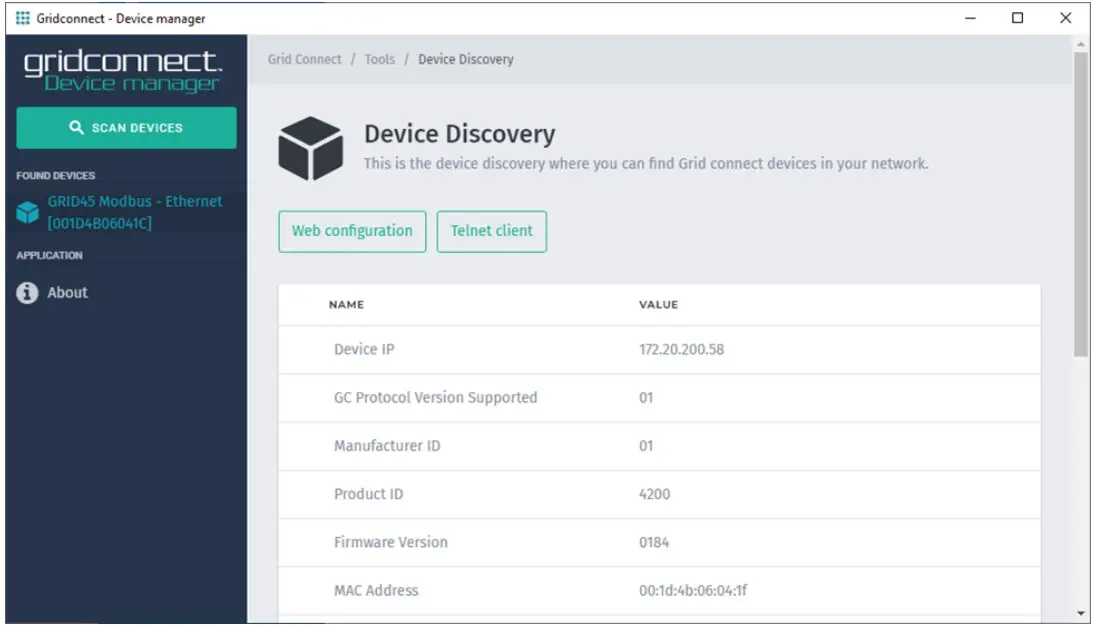Viewport: 1095px width, 626px height.
Task: Click the magnifier icon in Scan Devices
Action: (x=76, y=127)
